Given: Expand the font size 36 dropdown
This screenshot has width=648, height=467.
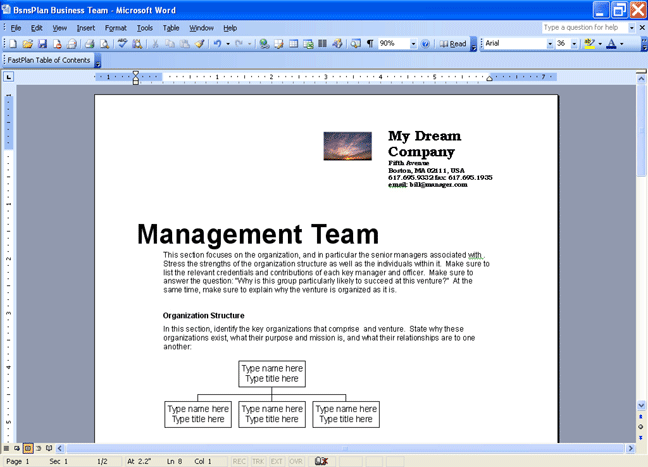Looking at the screenshot, I should click(575, 44).
